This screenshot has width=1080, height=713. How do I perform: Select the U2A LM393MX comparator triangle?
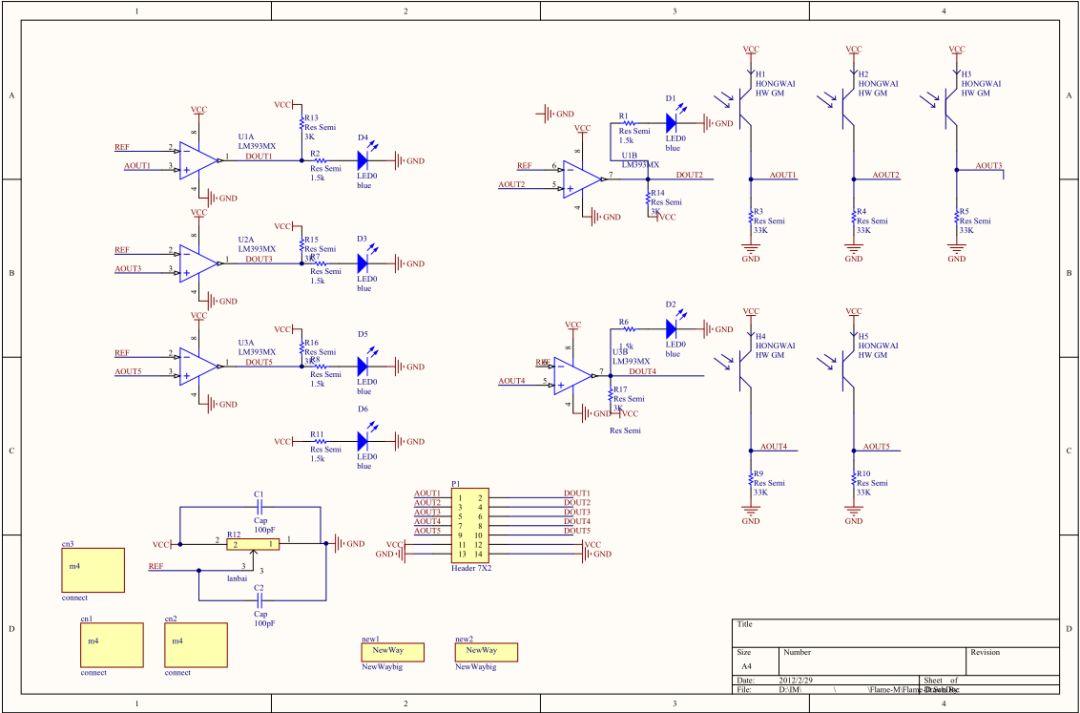(x=199, y=263)
